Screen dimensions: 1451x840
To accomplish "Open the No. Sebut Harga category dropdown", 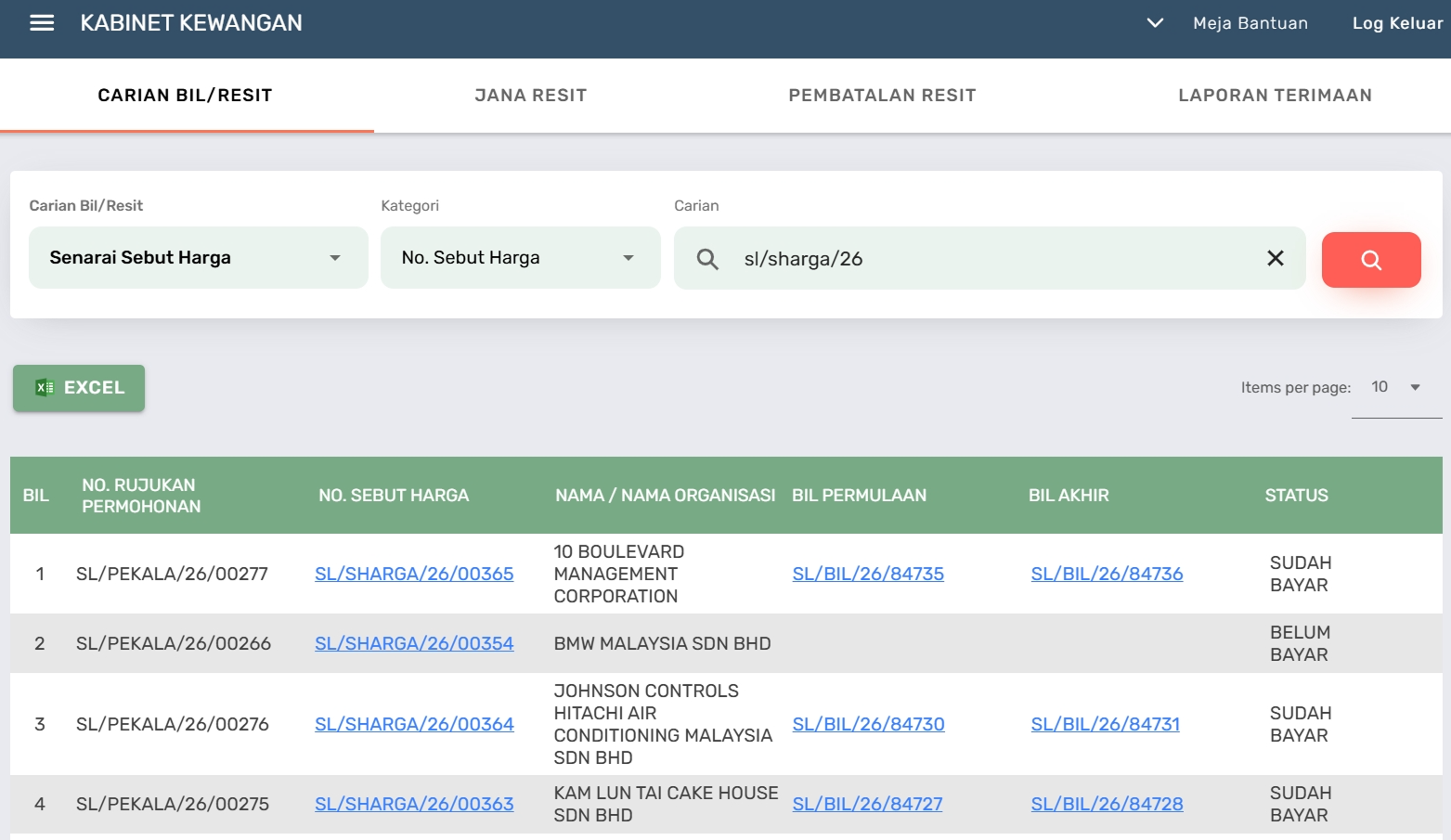I will point(521,258).
